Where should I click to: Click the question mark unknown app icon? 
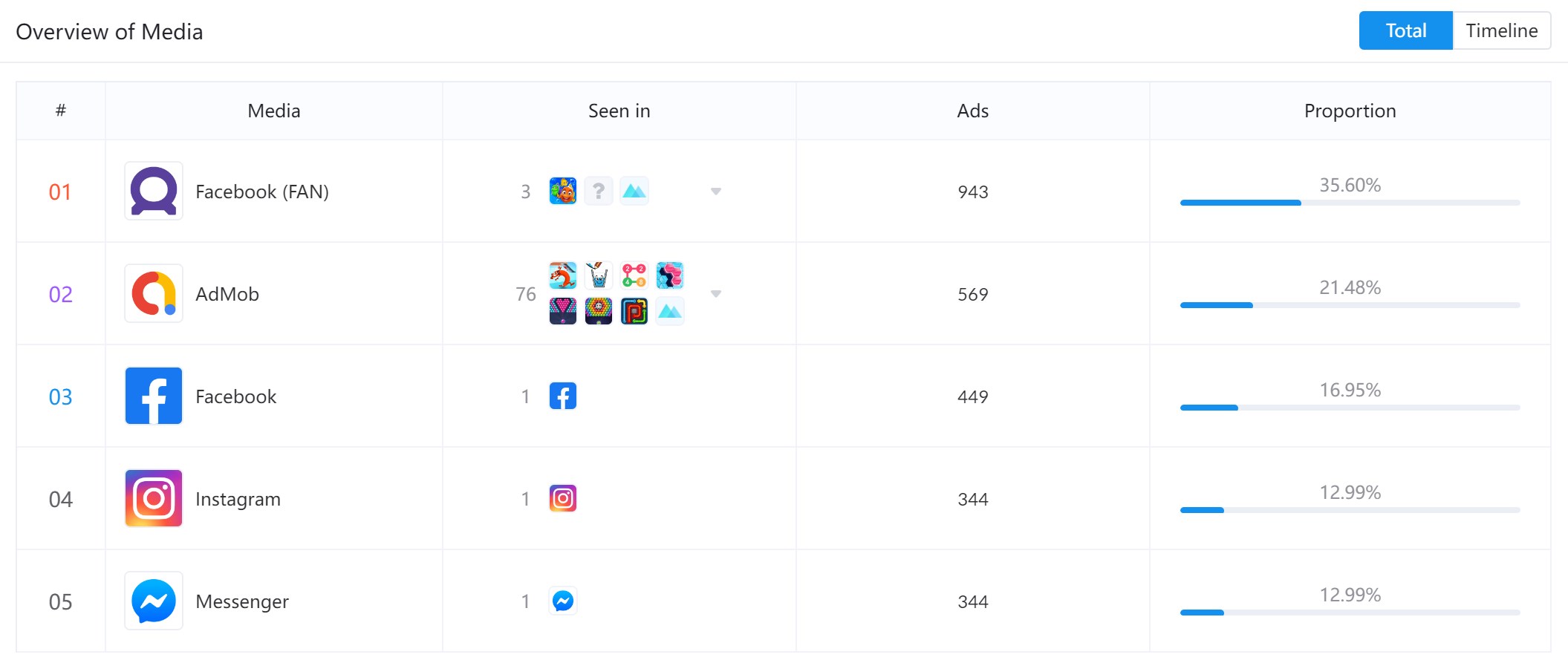[x=599, y=192]
